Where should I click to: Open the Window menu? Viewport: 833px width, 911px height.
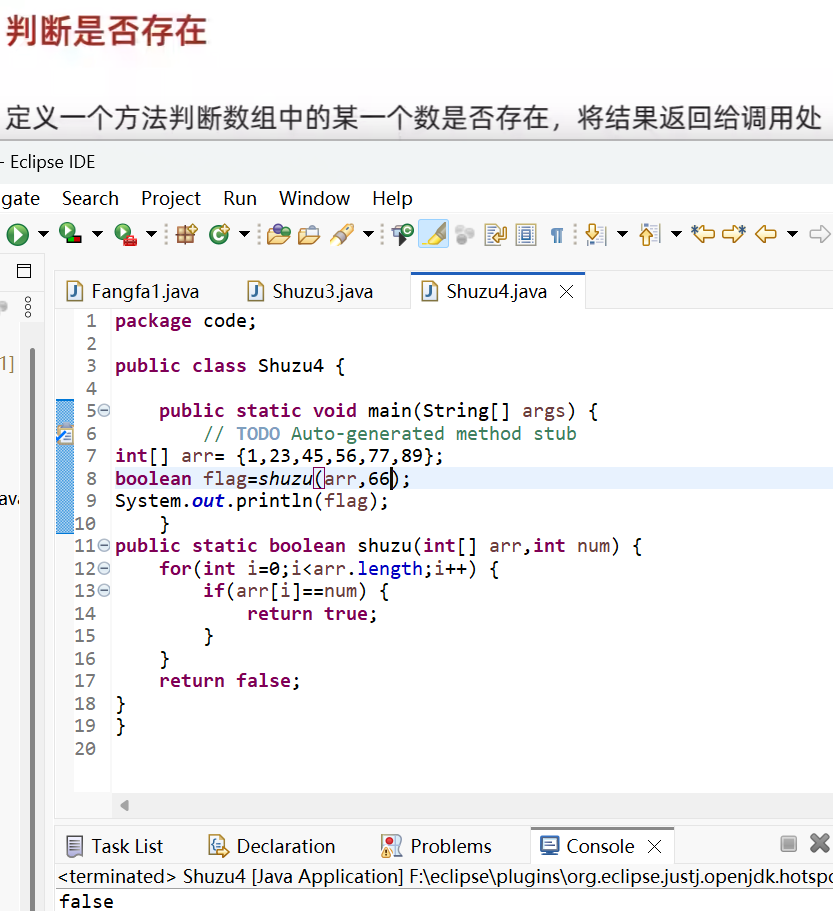(314, 199)
